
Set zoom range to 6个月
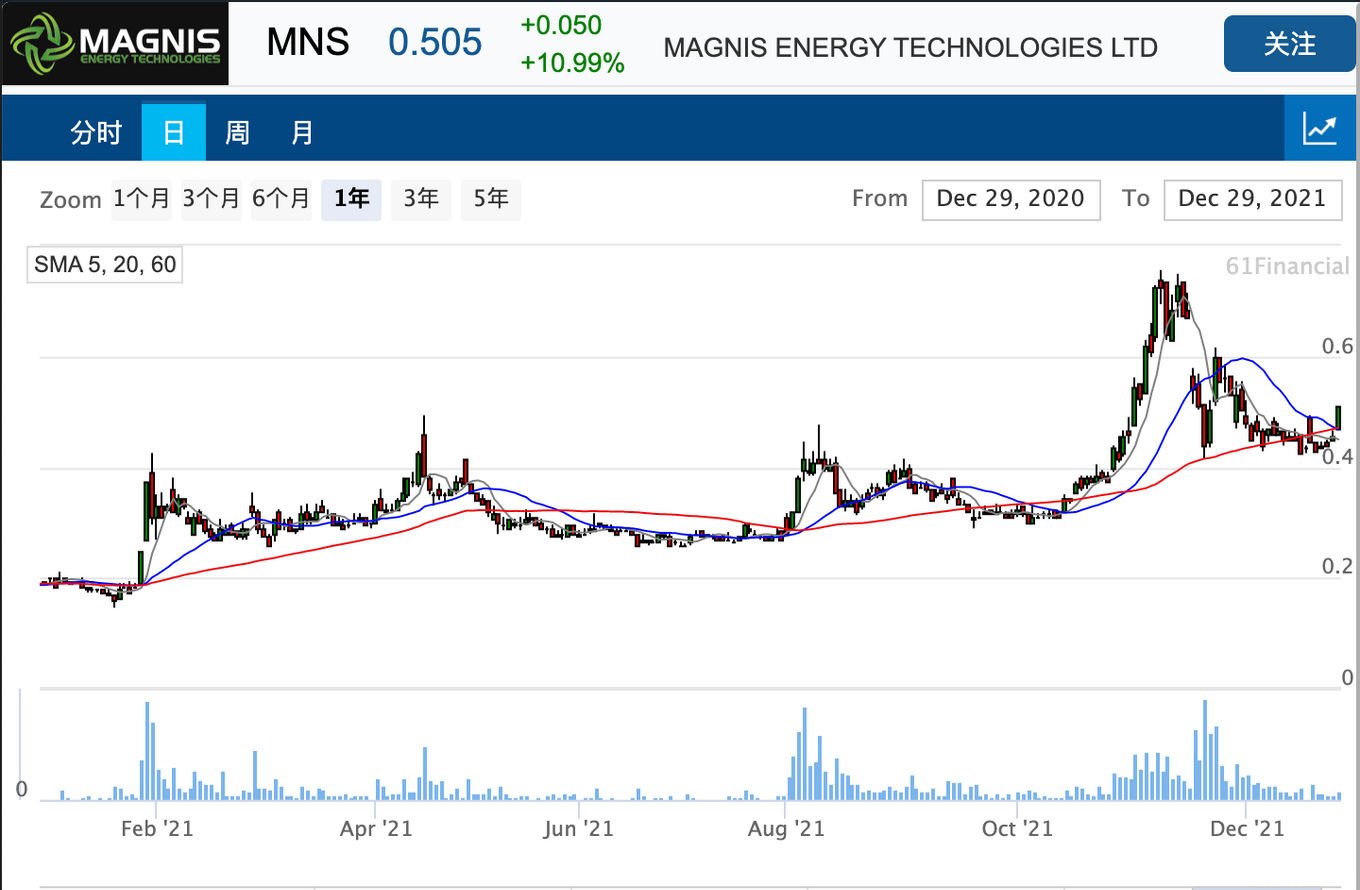[x=280, y=199]
